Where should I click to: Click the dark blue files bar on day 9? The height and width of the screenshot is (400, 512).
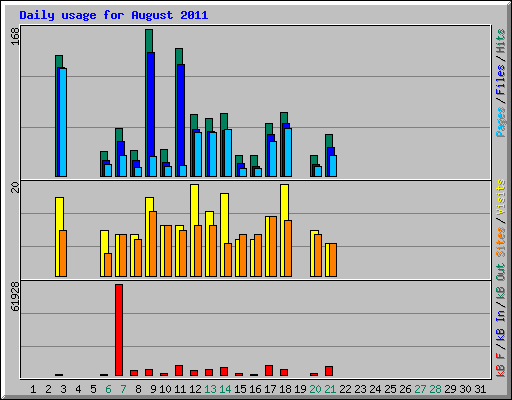tap(151, 104)
